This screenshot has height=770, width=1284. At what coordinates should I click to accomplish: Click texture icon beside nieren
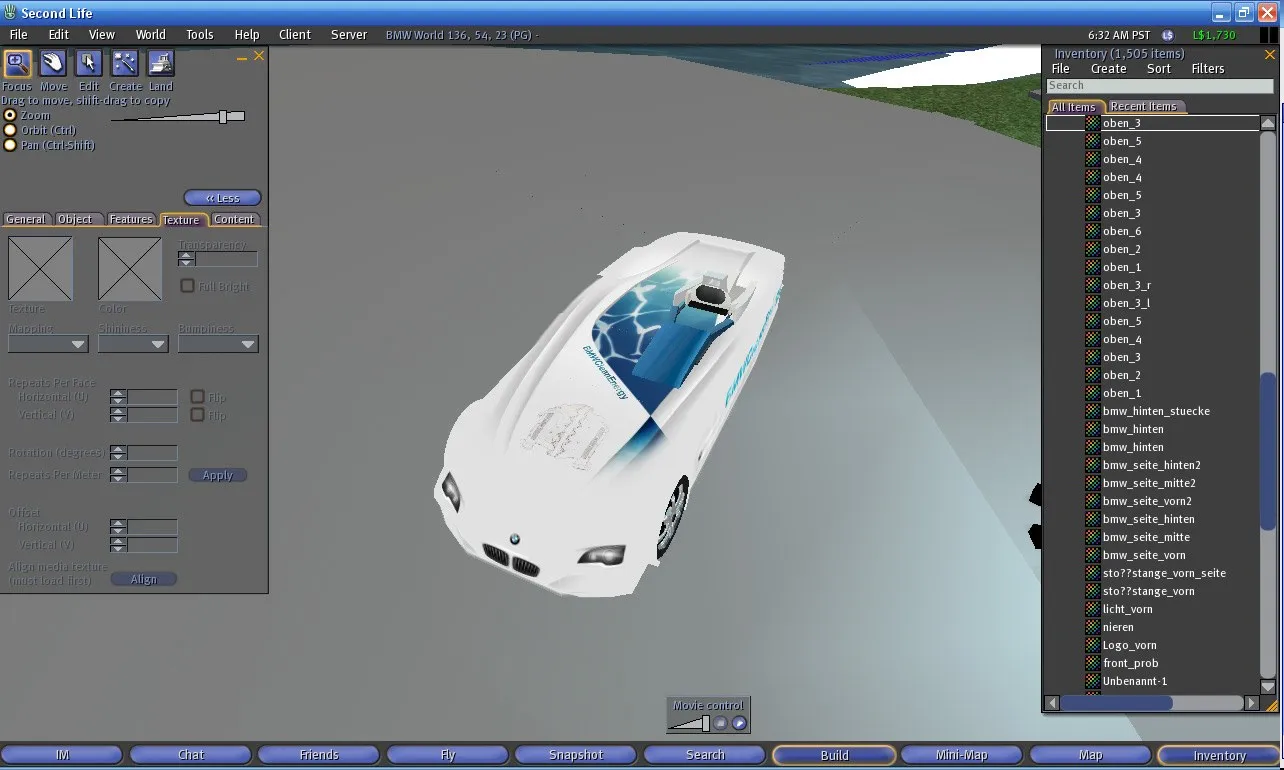pyautogui.click(x=1092, y=627)
